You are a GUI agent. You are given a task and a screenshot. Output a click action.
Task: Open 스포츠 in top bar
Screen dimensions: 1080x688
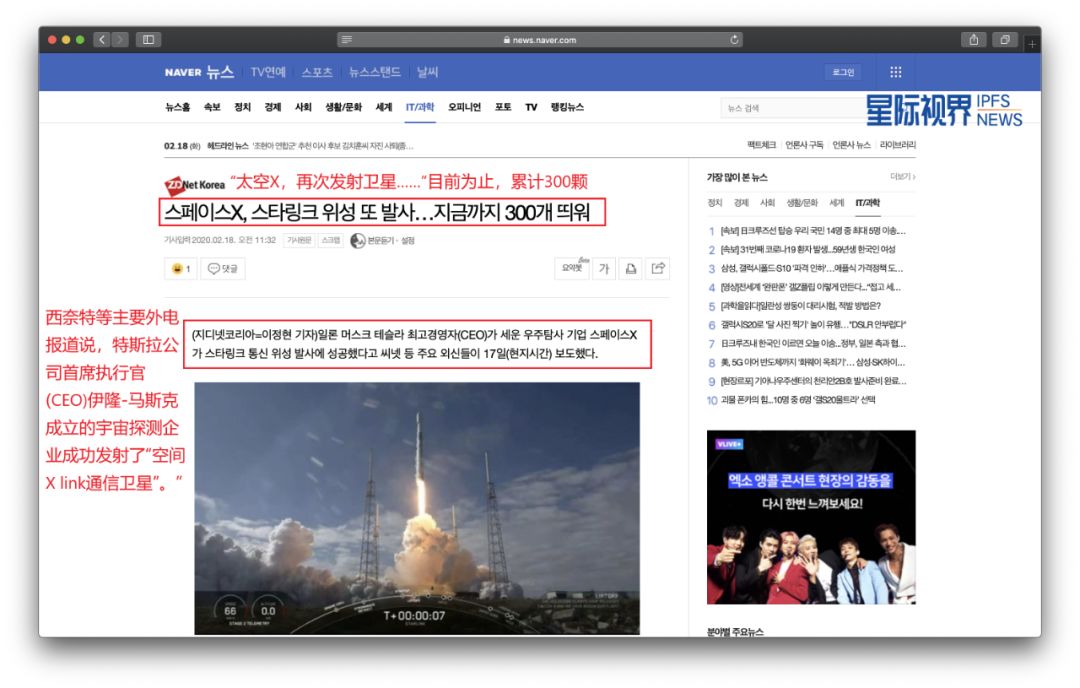pyautogui.click(x=317, y=72)
